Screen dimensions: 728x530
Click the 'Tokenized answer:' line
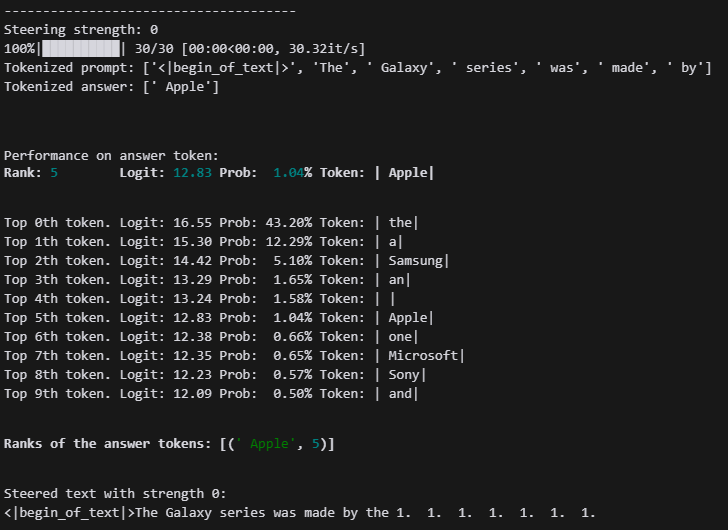coord(111,87)
